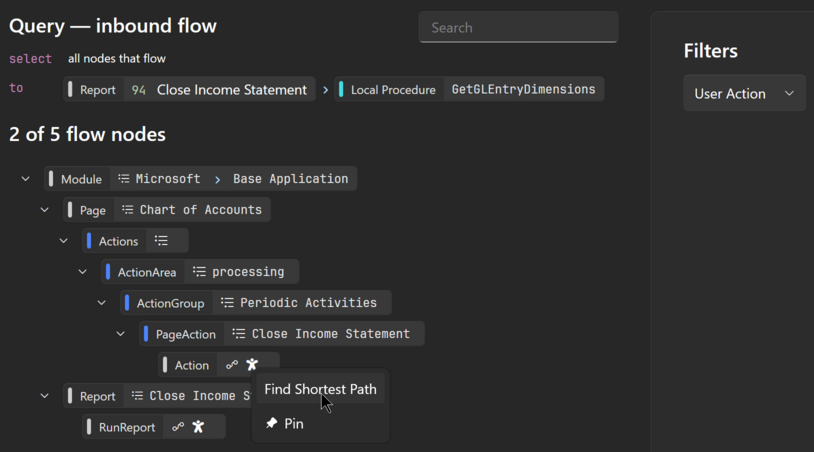The image size is (814, 452).
Task: Collapse the Module Microsoft node
Action: pyautogui.click(x=25, y=179)
